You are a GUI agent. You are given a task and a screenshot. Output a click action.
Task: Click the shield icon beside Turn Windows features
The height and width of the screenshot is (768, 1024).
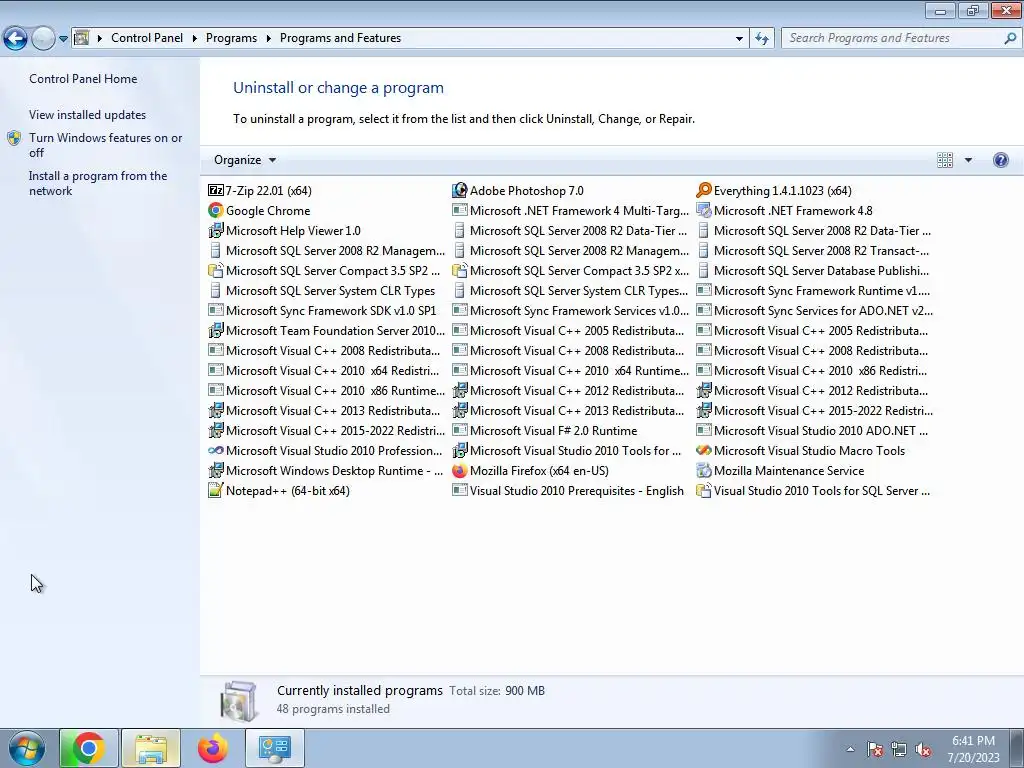pos(14,138)
